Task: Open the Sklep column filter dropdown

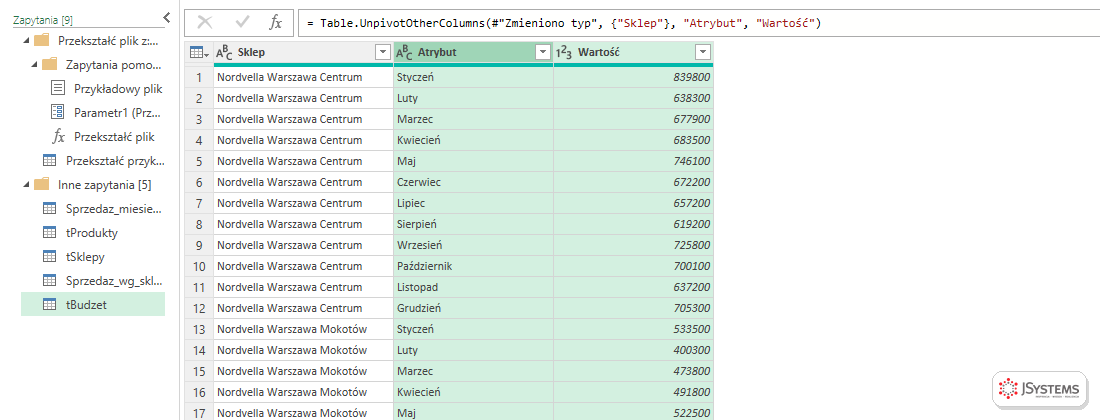Action: [x=383, y=52]
